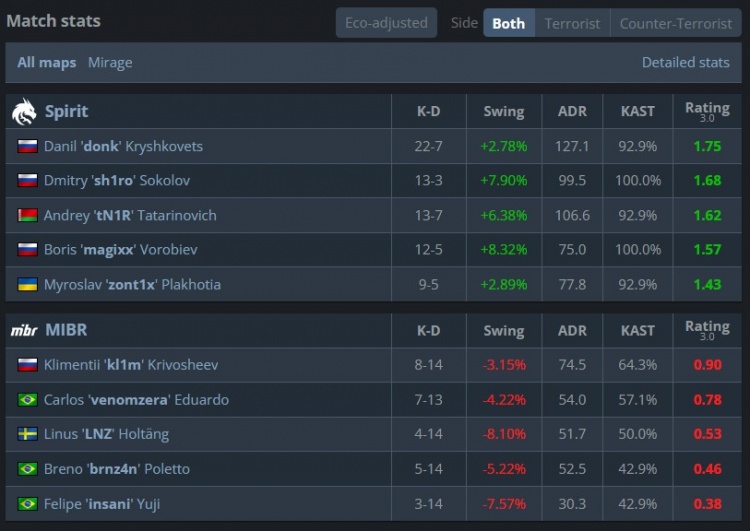Open Klimentii 'kl1m' Krivosheev player page

(x=131, y=365)
